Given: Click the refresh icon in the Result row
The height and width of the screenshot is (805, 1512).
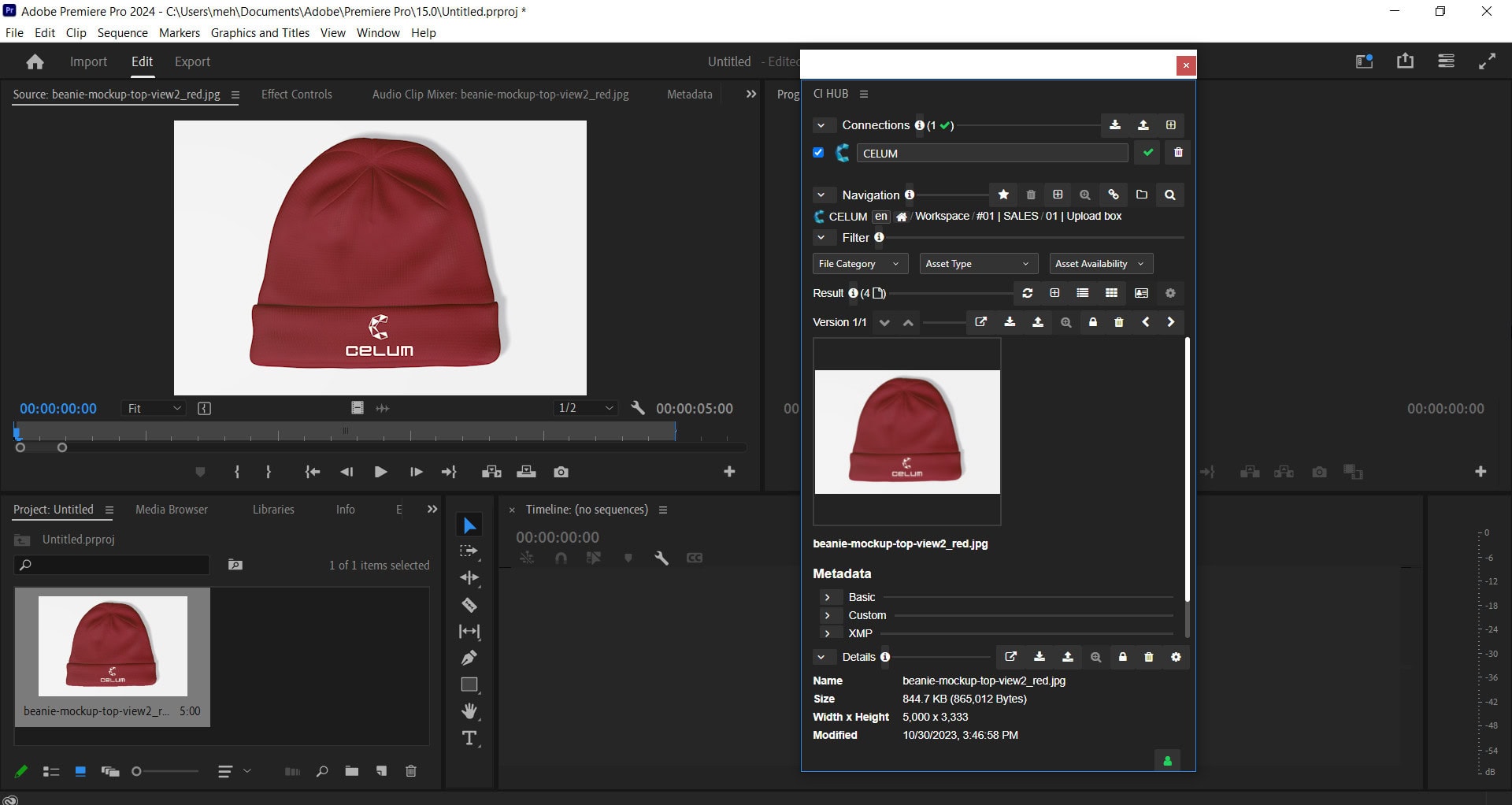Looking at the screenshot, I should pyautogui.click(x=1028, y=293).
